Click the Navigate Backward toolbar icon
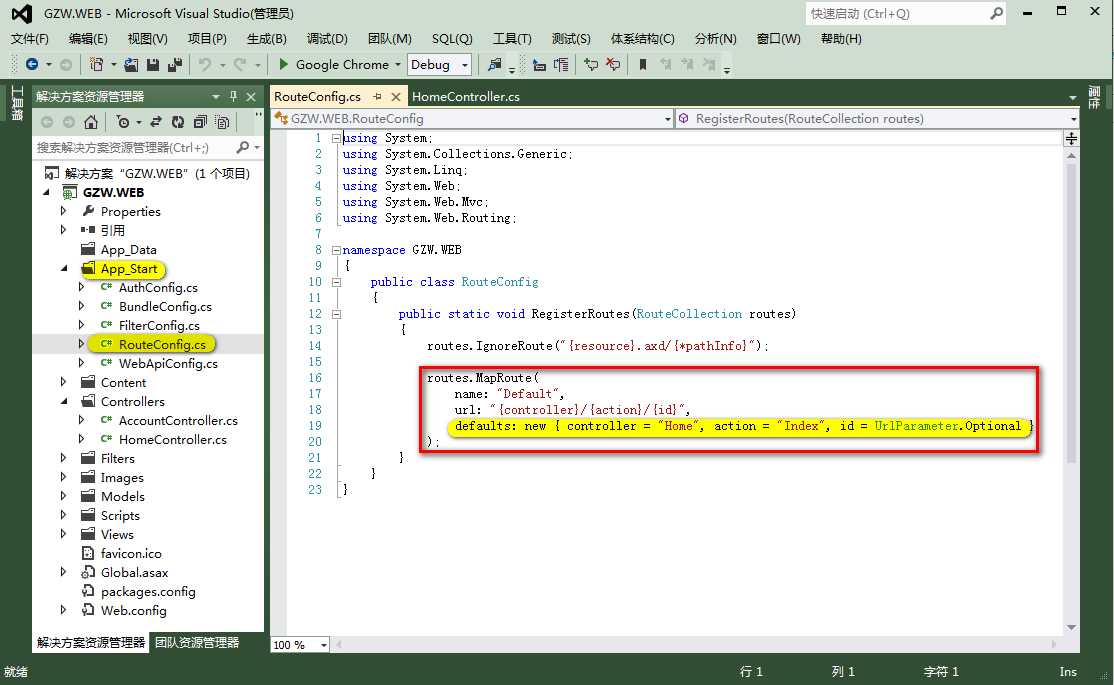The height and width of the screenshot is (685, 1114). [x=32, y=65]
